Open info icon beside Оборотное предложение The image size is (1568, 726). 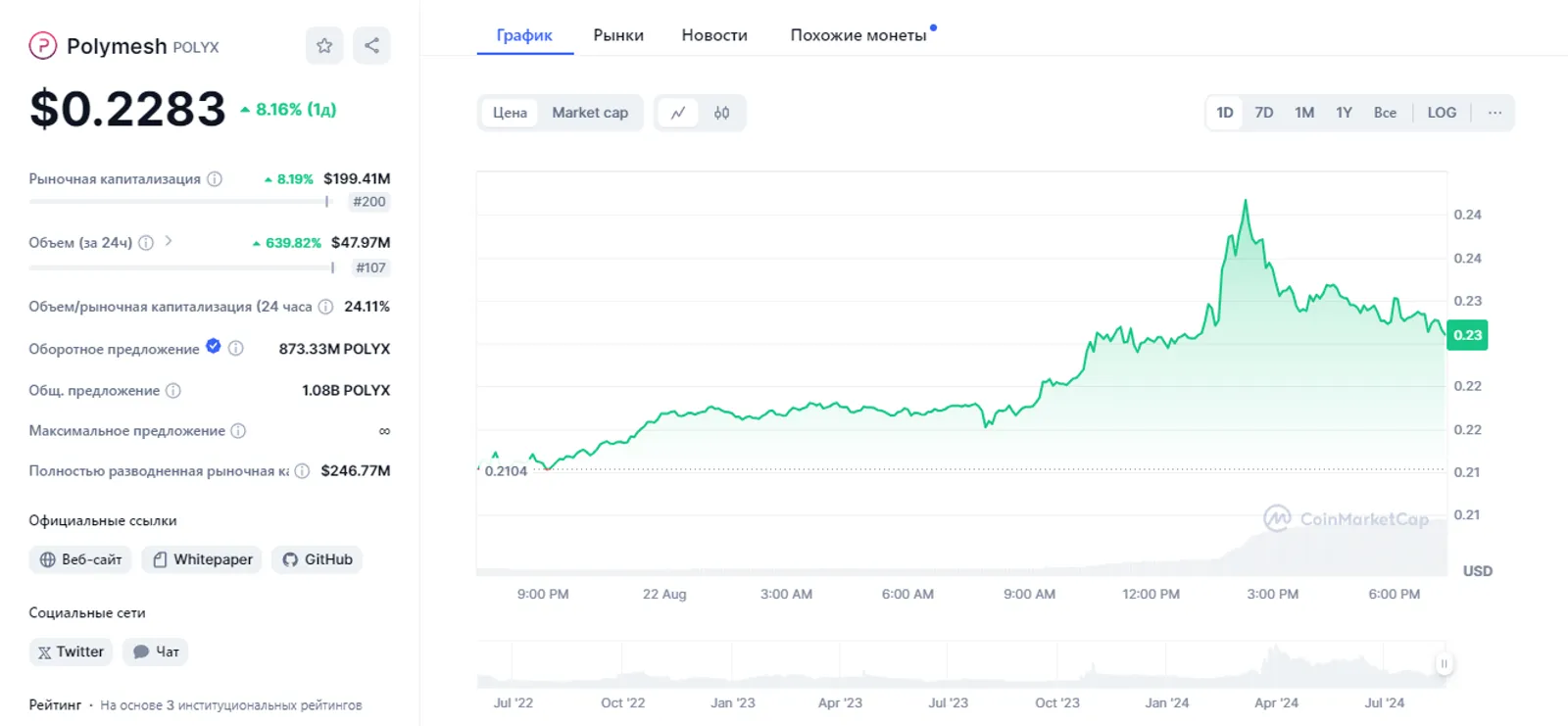[235, 348]
